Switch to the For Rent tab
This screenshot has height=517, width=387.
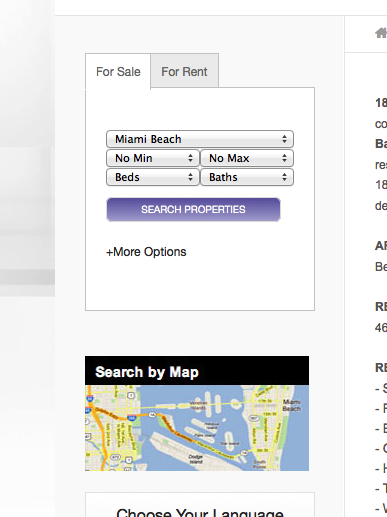pos(184,71)
